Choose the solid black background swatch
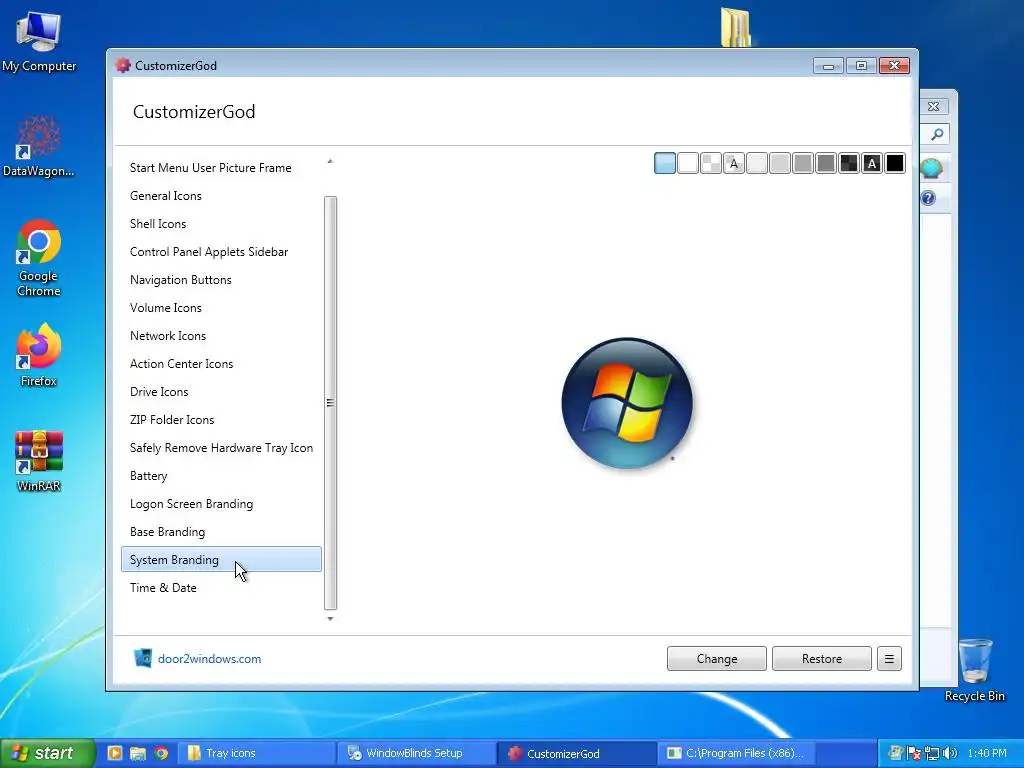 895,163
